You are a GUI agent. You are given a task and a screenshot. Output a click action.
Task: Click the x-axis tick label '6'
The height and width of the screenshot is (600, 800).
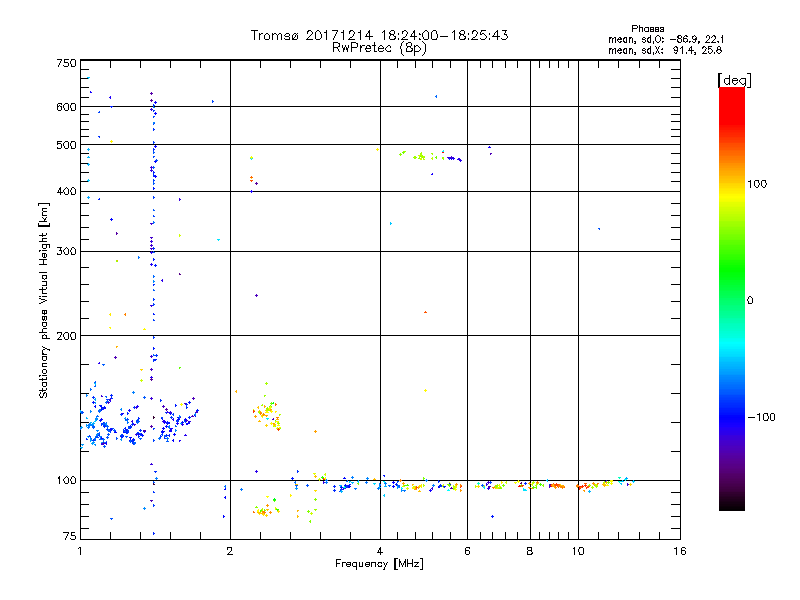467,551
